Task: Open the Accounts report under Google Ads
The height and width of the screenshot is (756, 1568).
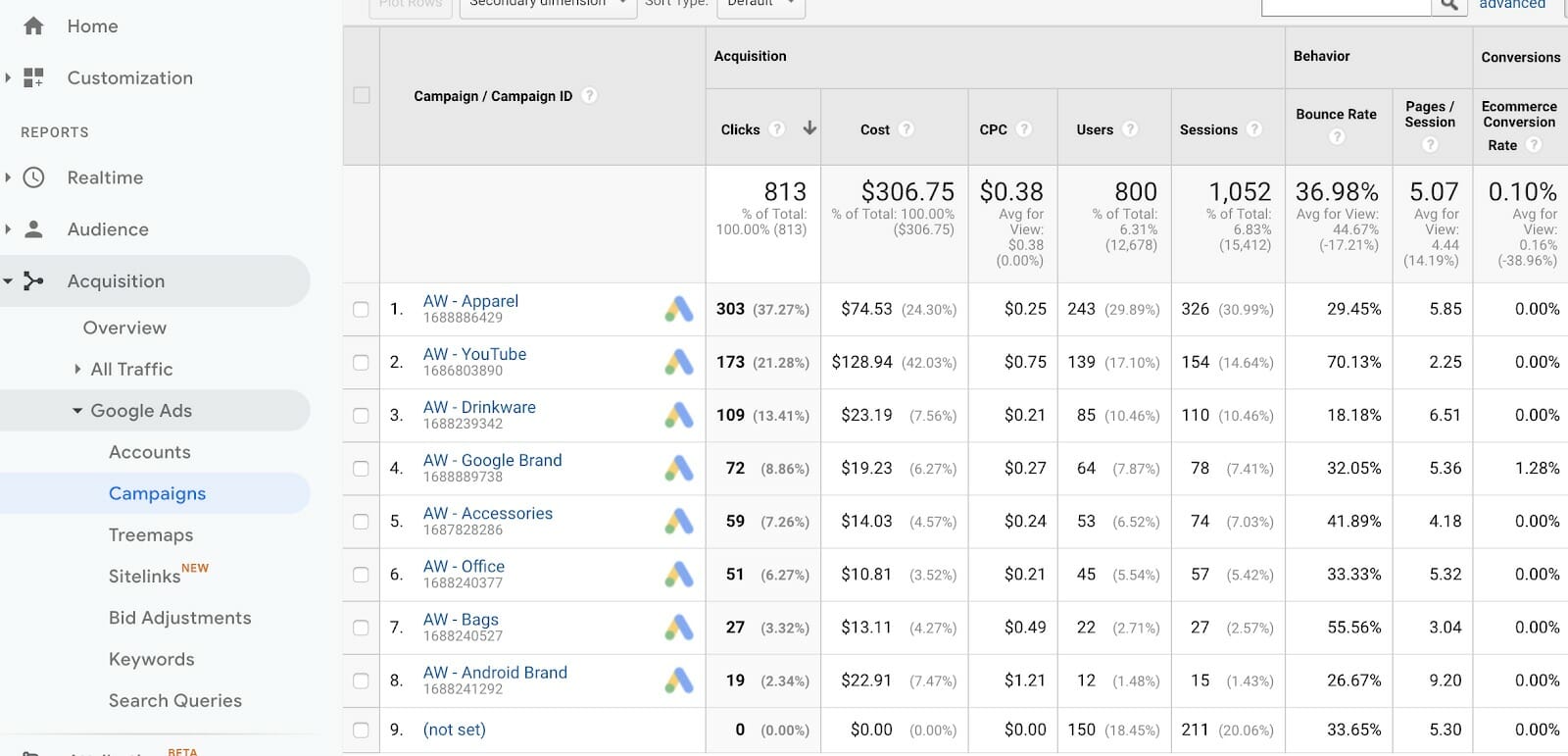Action: [149, 452]
